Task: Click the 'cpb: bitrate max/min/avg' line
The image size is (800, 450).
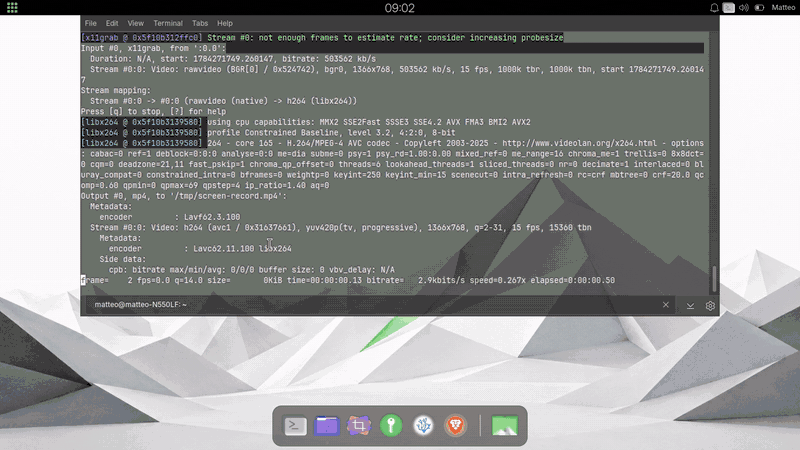Action: tap(252, 270)
